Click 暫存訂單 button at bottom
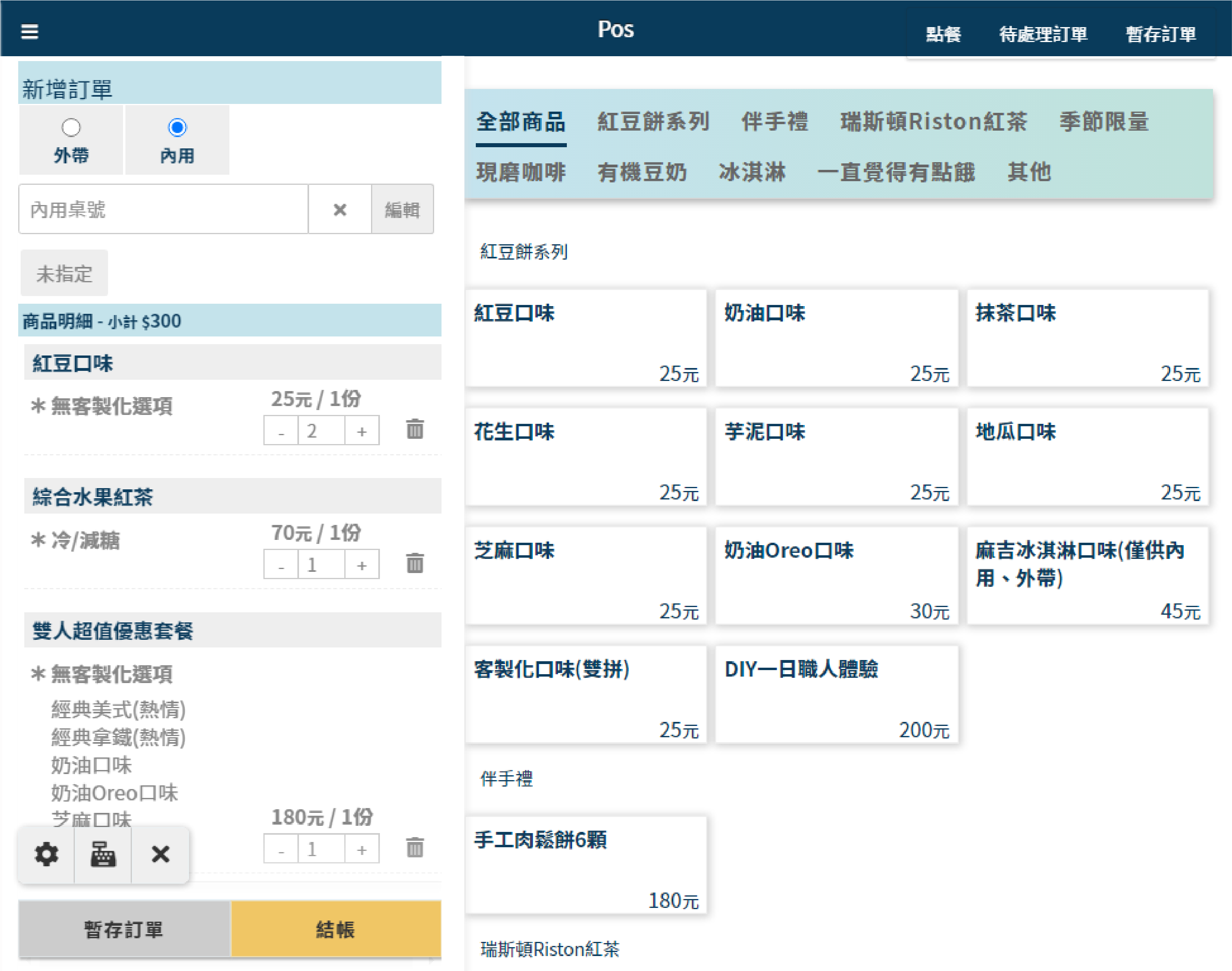This screenshot has width=1232, height=971. (124, 929)
